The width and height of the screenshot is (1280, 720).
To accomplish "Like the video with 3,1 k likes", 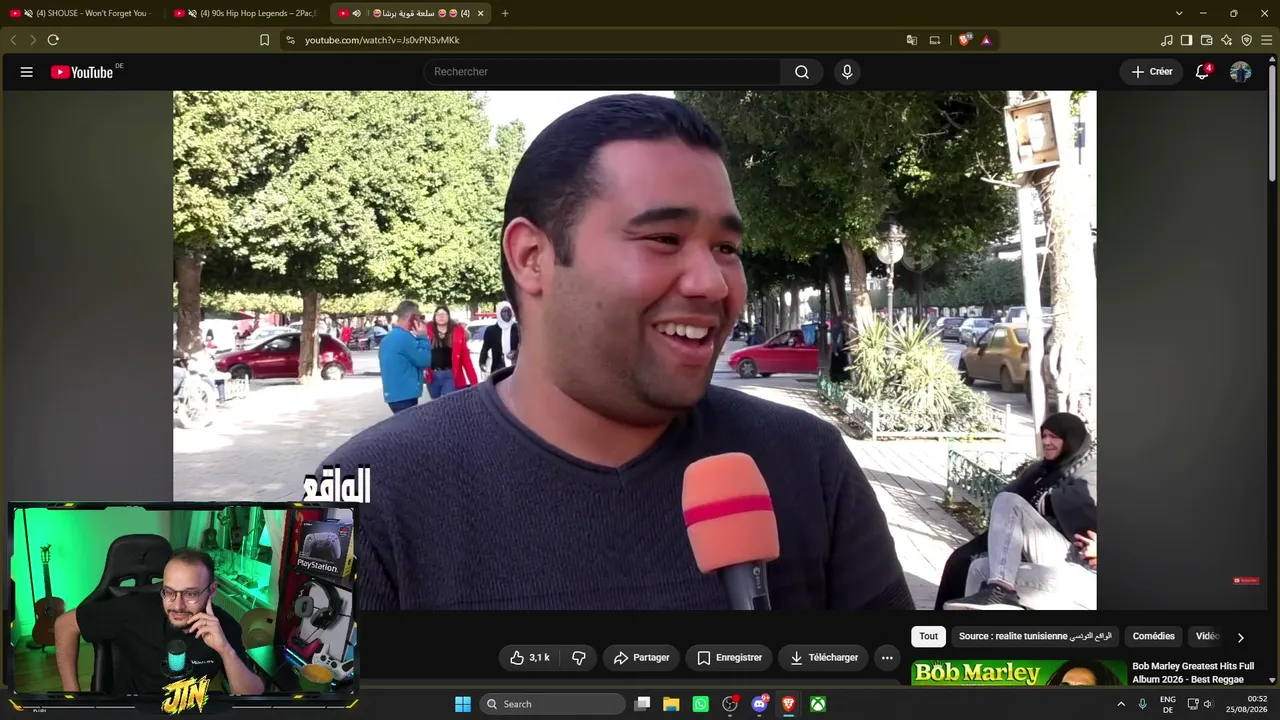I will point(529,658).
